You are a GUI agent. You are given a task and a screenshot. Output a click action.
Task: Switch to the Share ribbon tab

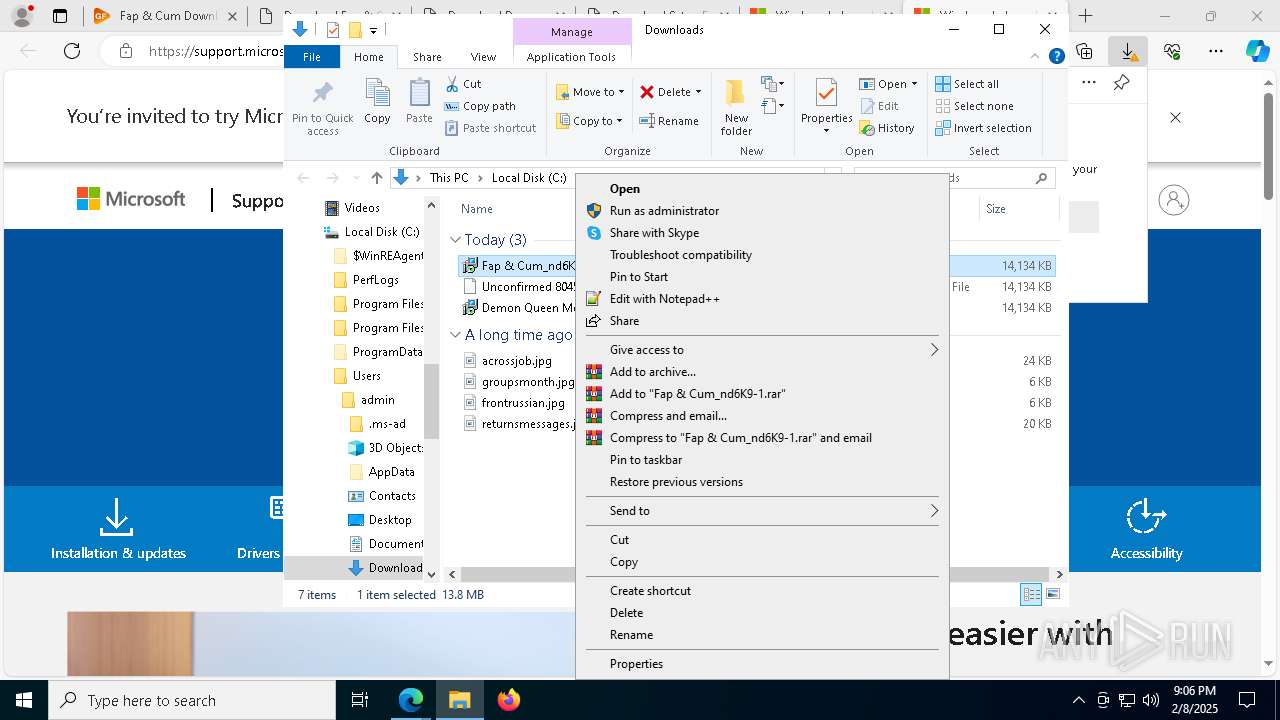click(427, 57)
